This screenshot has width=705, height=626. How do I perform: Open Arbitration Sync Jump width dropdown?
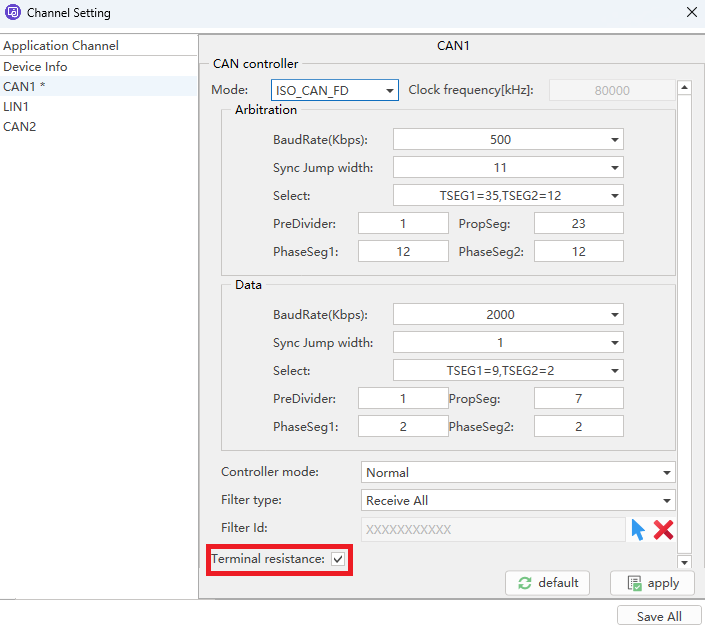(508, 167)
